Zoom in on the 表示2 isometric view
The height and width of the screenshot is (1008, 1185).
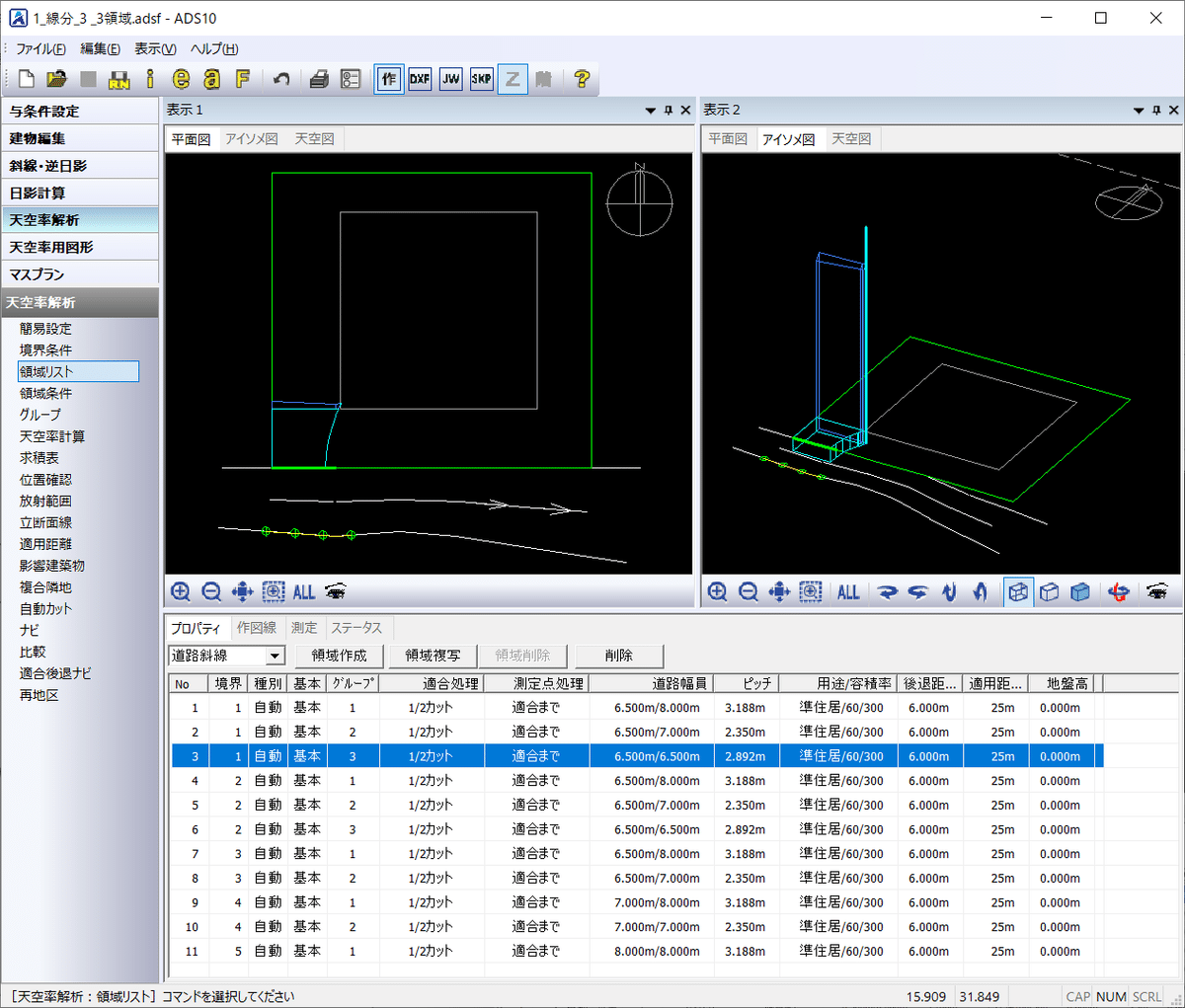tap(718, 591)
